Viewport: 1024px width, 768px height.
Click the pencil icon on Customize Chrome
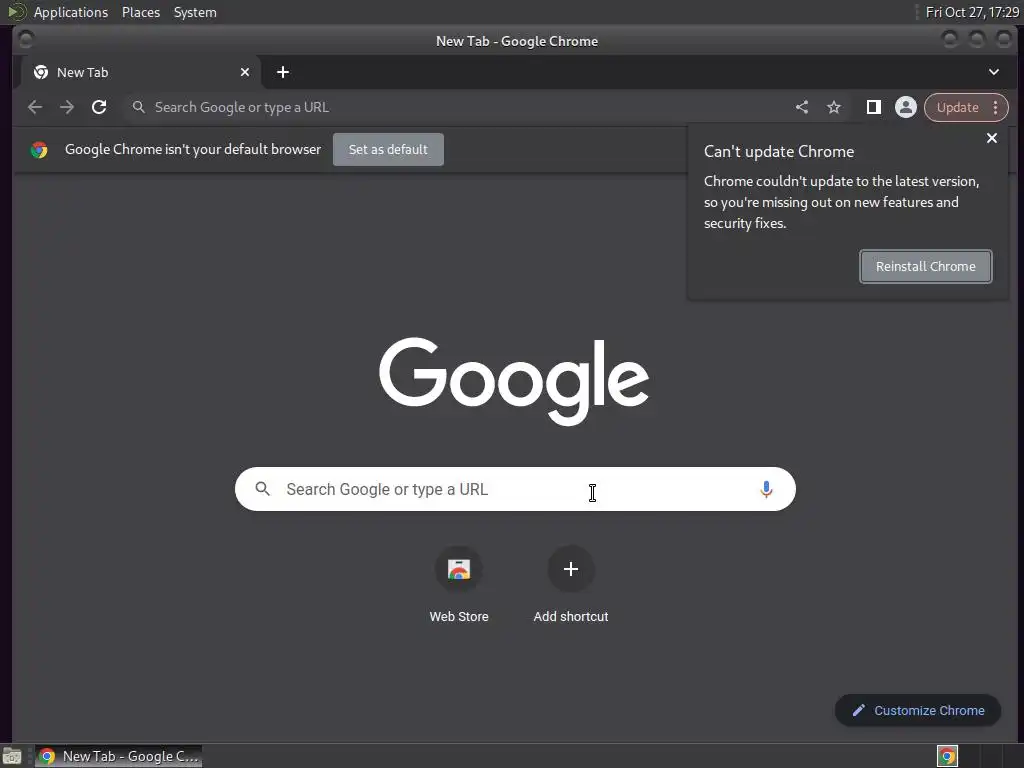click(x=859, y=711)
